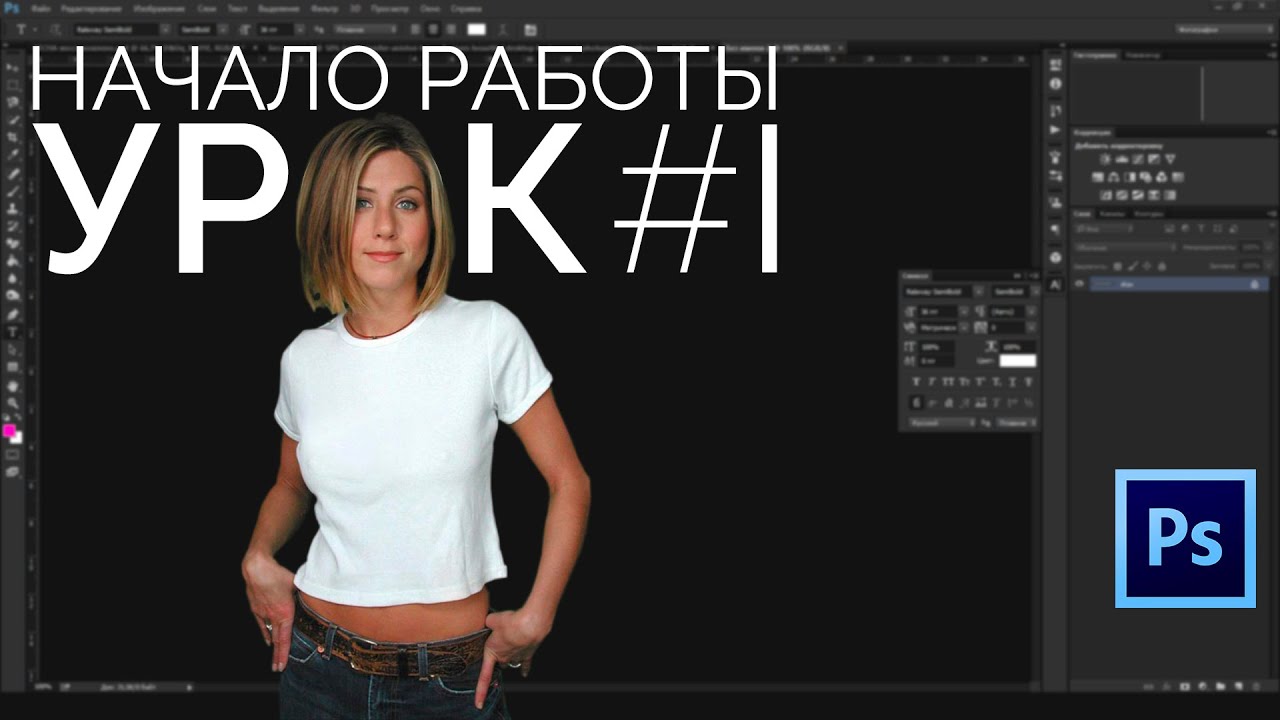Viewport: 1280px width, 720px height.
Task: Toggle Character and Paragraph panels button
Action: 530,29
